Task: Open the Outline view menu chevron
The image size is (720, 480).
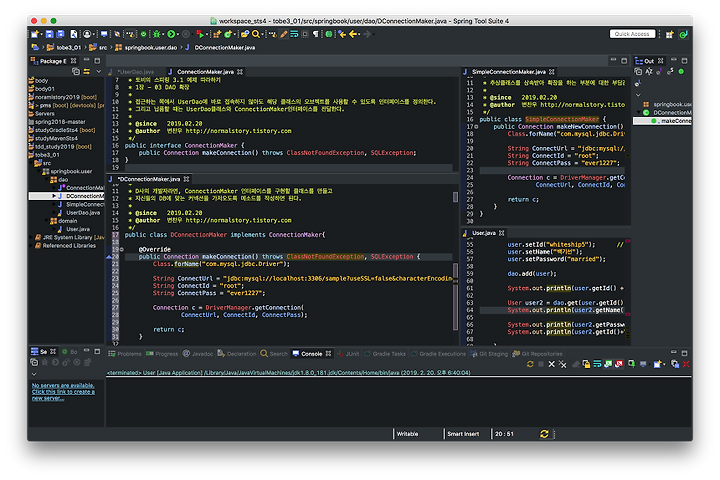Action: click(x=638, y=95)
